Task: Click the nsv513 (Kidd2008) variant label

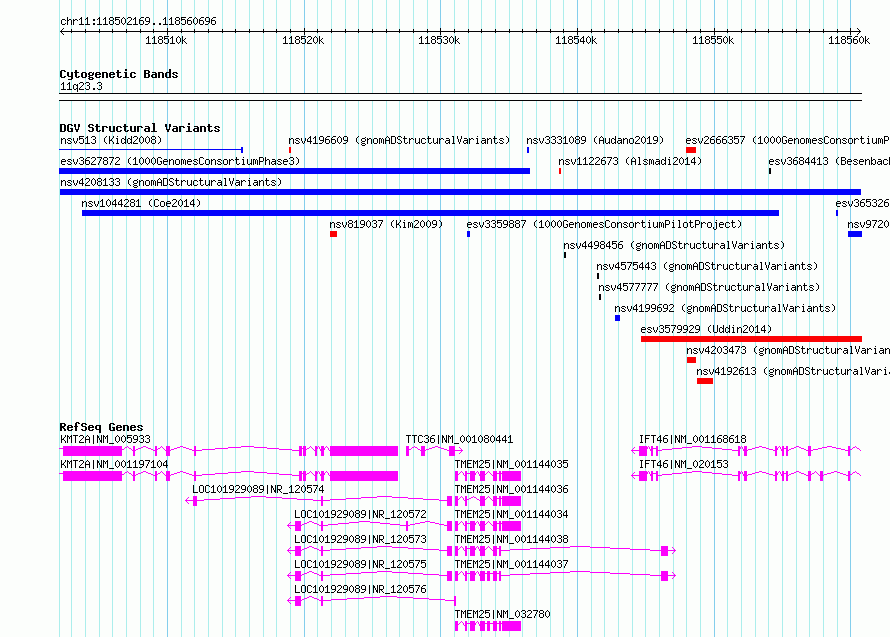Action: [x=111, y=140]
